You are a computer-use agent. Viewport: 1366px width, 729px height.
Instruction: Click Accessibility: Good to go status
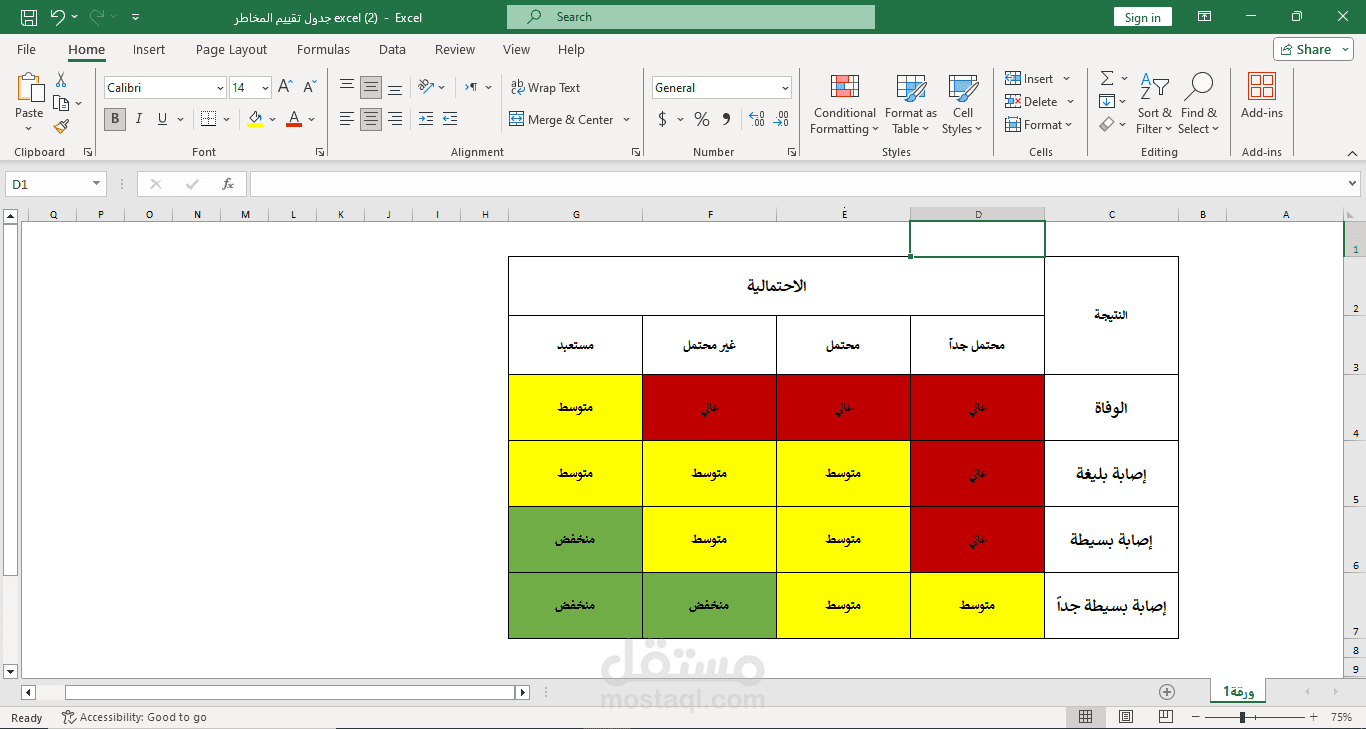pyautogui.click(x=134, y=717)
